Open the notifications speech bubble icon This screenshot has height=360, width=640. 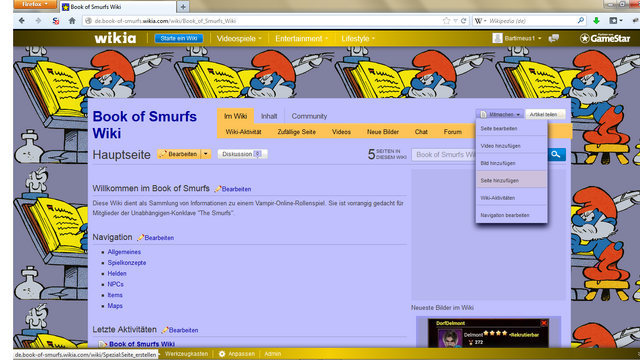pos(554,38)
